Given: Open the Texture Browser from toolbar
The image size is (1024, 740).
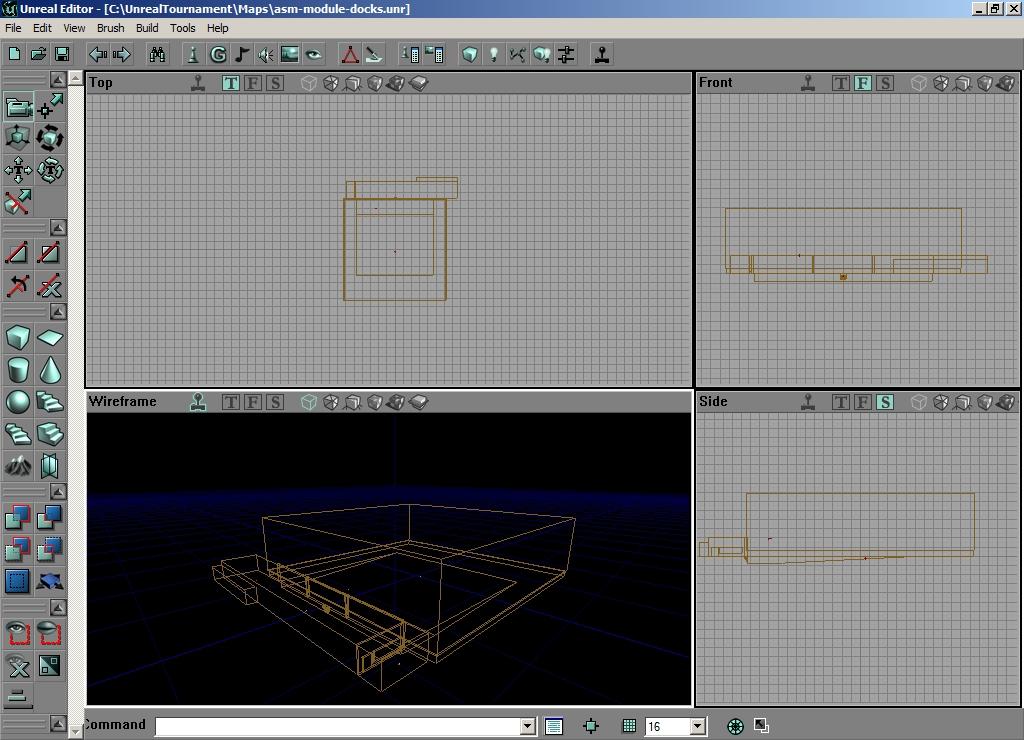Looking at the screenshot, I should pos(289,54).
